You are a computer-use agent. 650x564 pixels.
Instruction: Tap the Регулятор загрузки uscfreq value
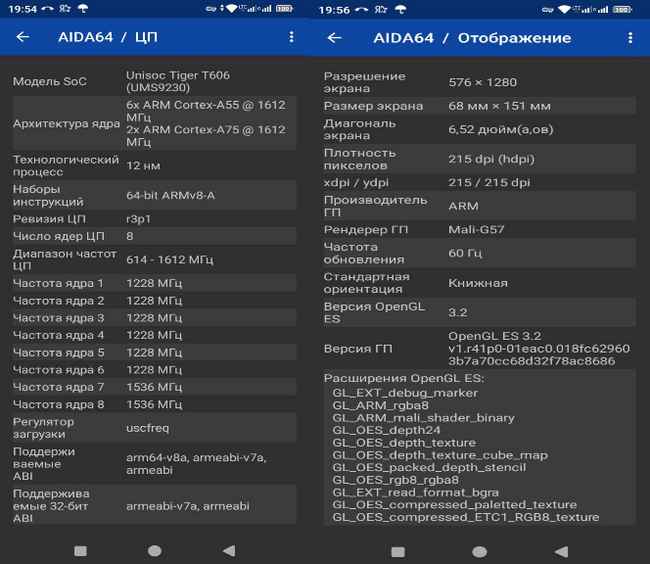point(148,428)
